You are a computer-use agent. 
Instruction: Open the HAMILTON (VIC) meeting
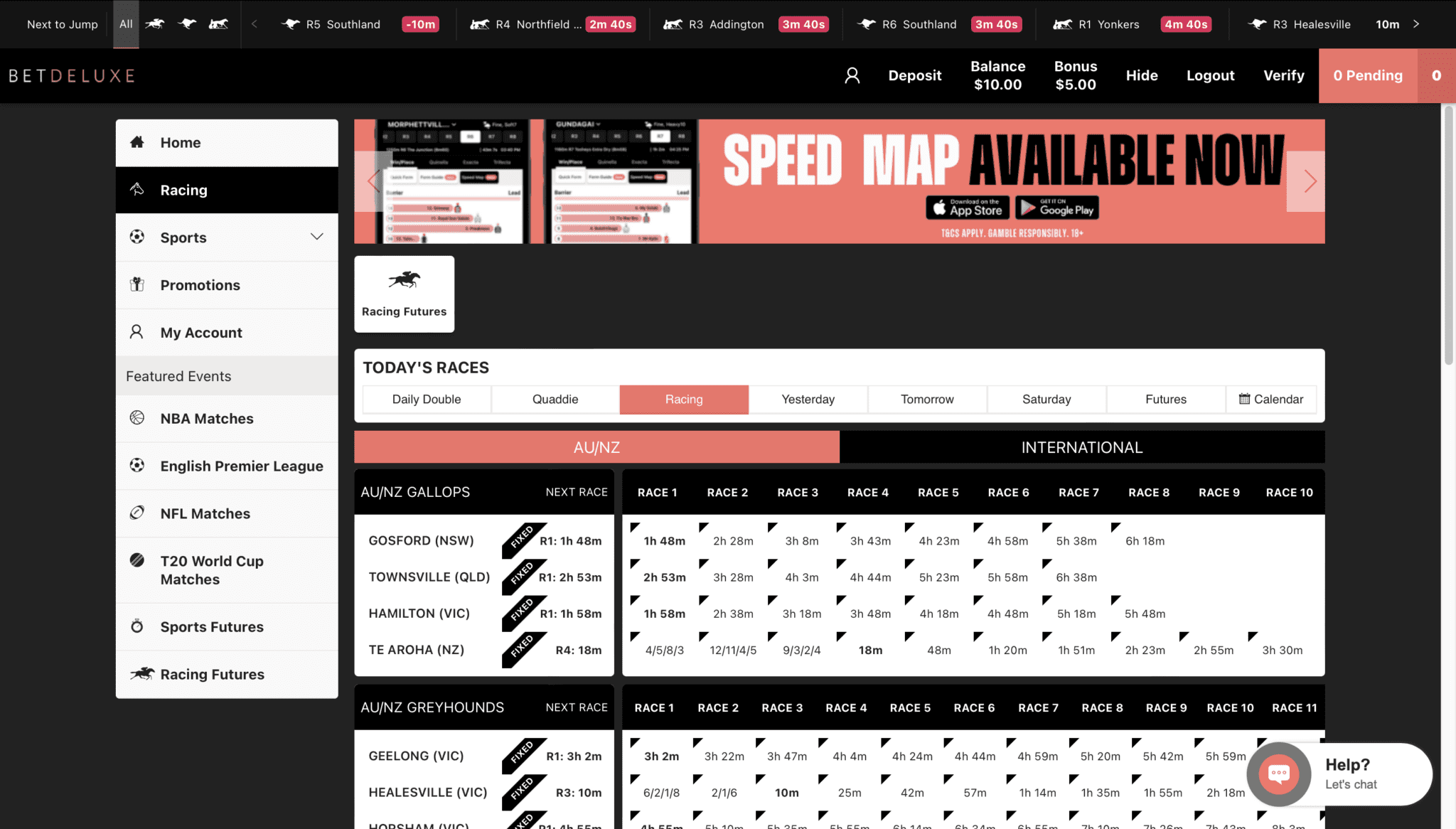pos(419,613)
